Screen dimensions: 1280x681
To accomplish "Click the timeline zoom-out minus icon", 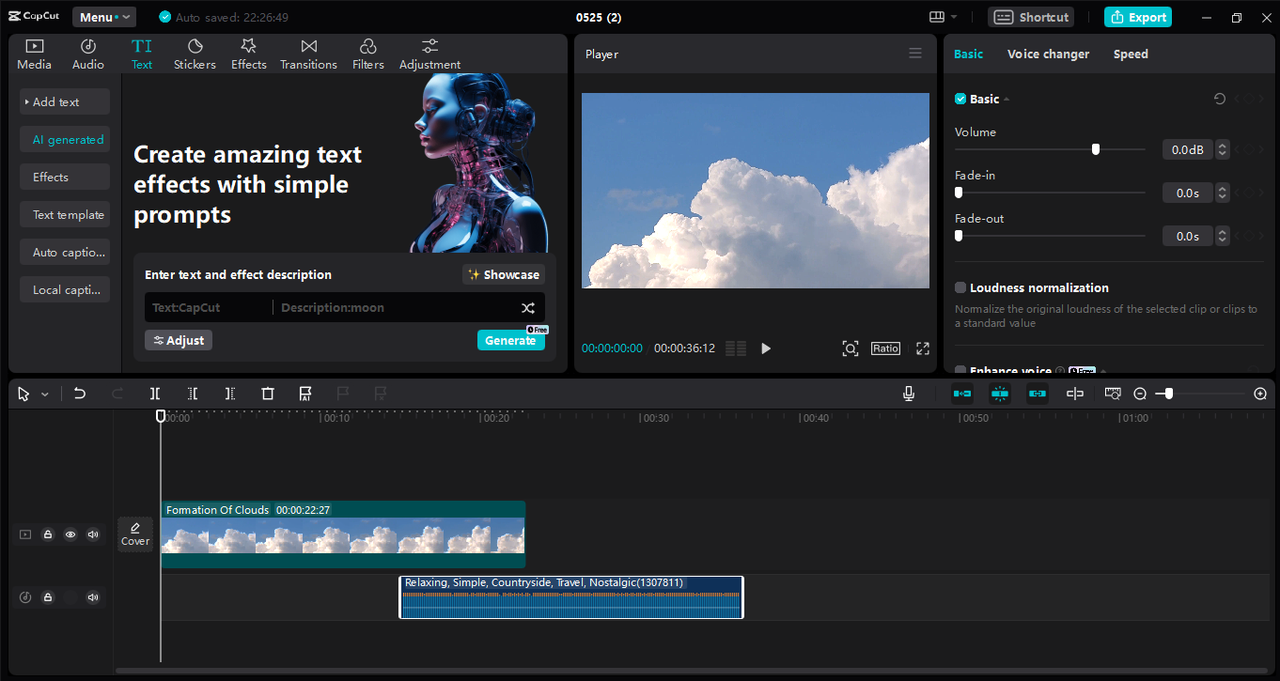I will click(1140, 394).
